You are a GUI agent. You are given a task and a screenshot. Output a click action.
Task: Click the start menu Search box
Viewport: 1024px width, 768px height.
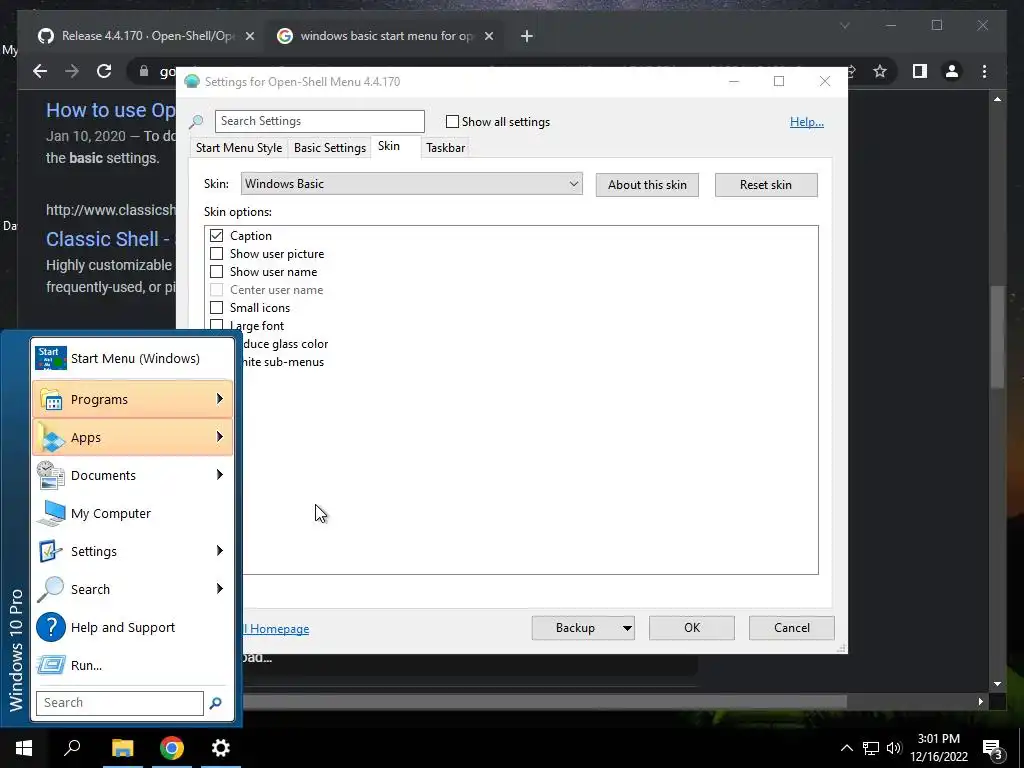click(120, 703)
